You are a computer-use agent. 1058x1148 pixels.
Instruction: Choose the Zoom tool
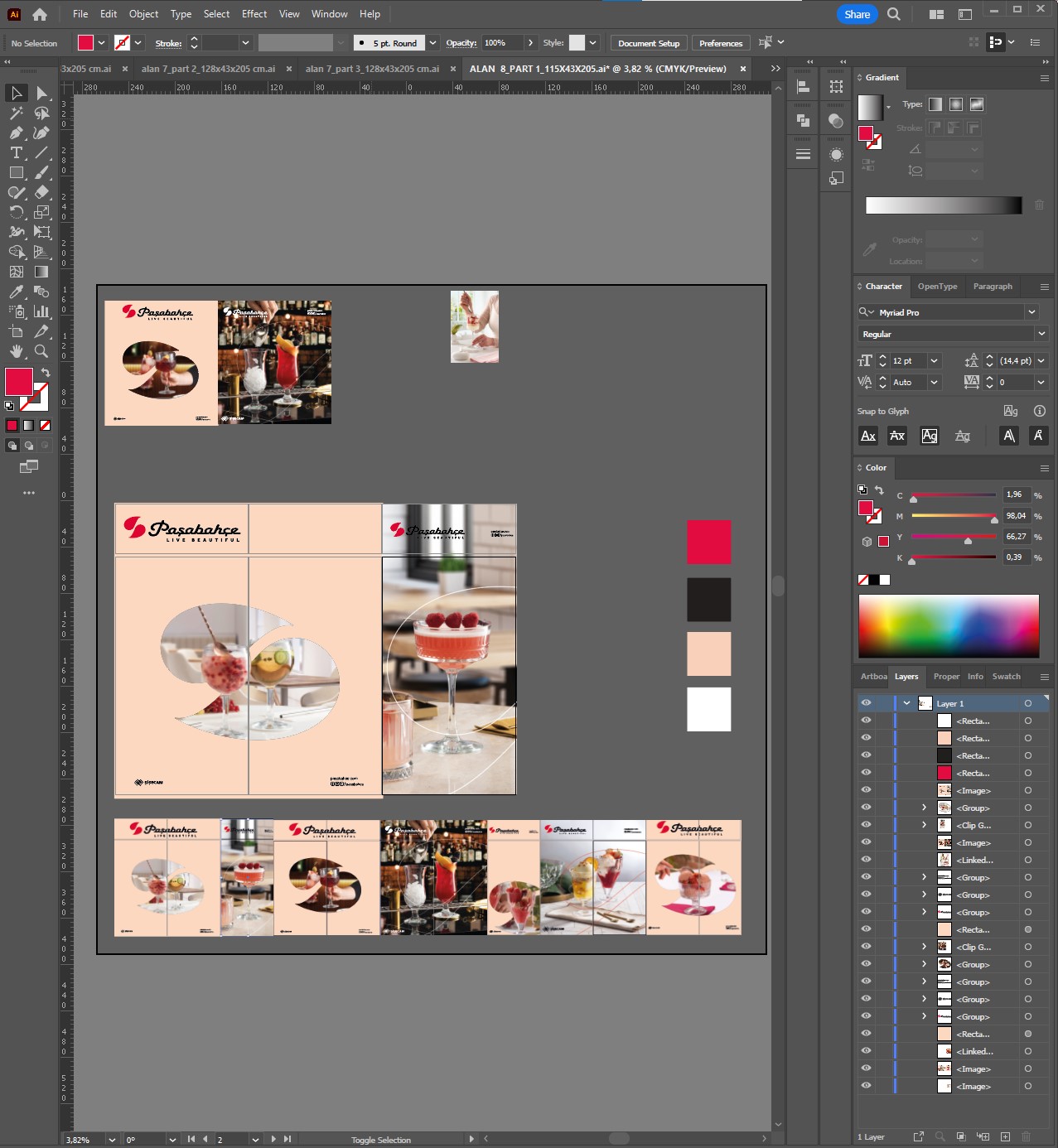(41, 352)
